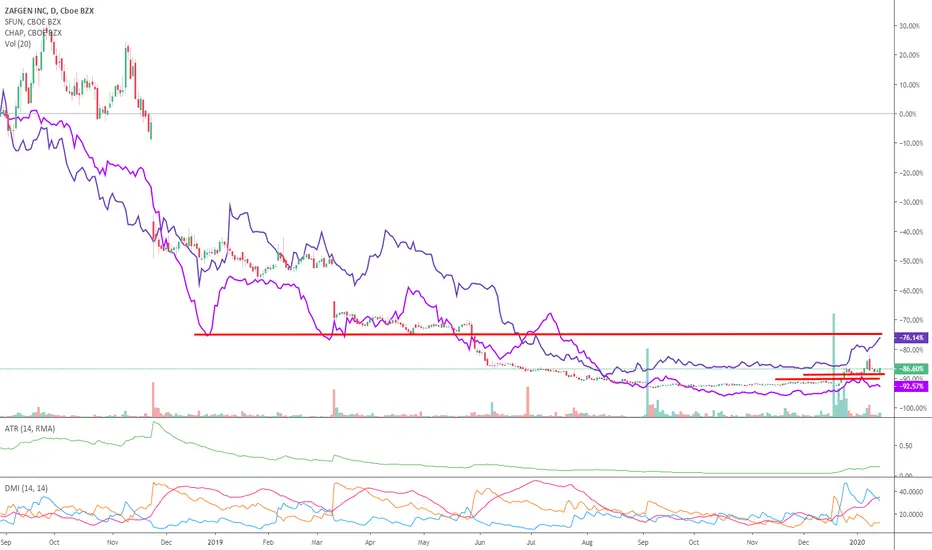Click the 2019 label on the time axis
932x550 pixels.
pos(215,542)
